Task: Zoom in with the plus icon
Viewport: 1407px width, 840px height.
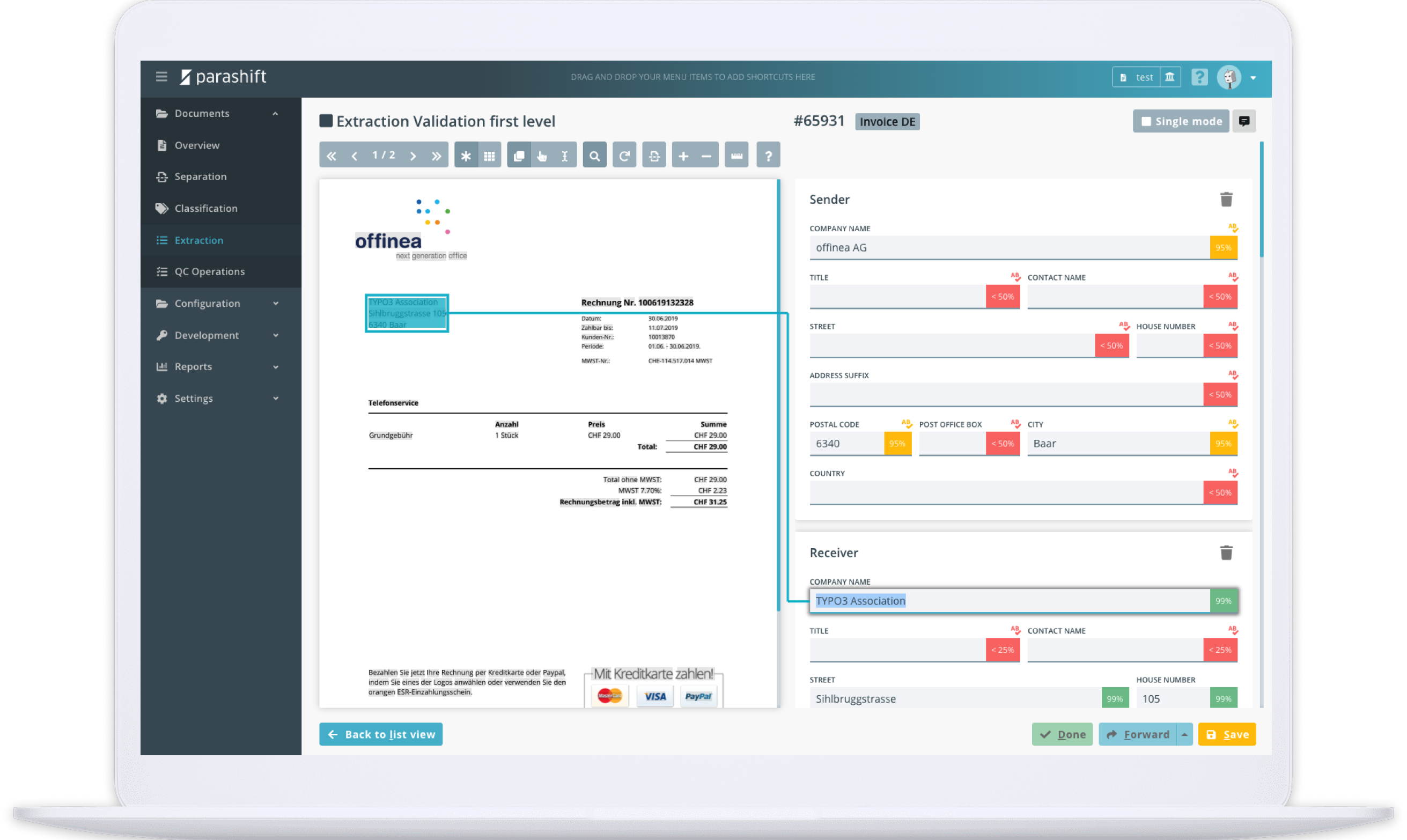Action: pos(683,156)
